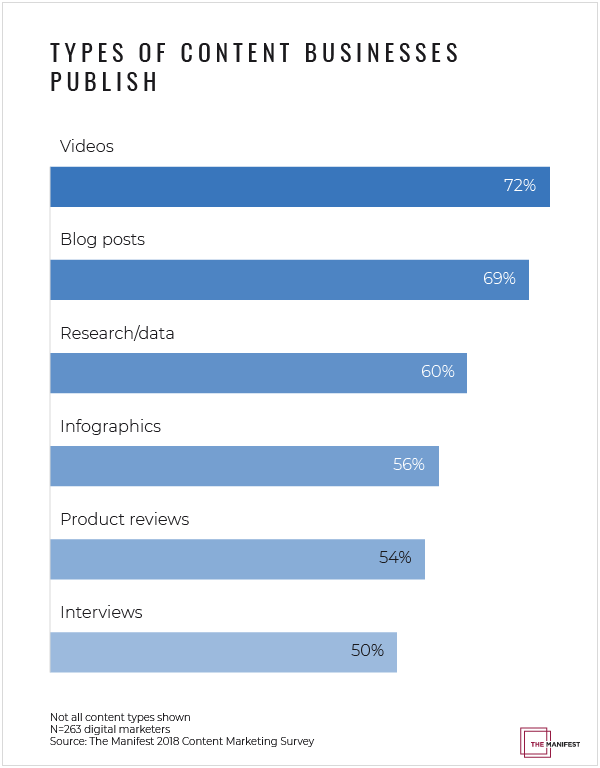Click the 60% percentage value
This screenshot has width=600, height=768.
pyautogui.click(x=437, y=372)
